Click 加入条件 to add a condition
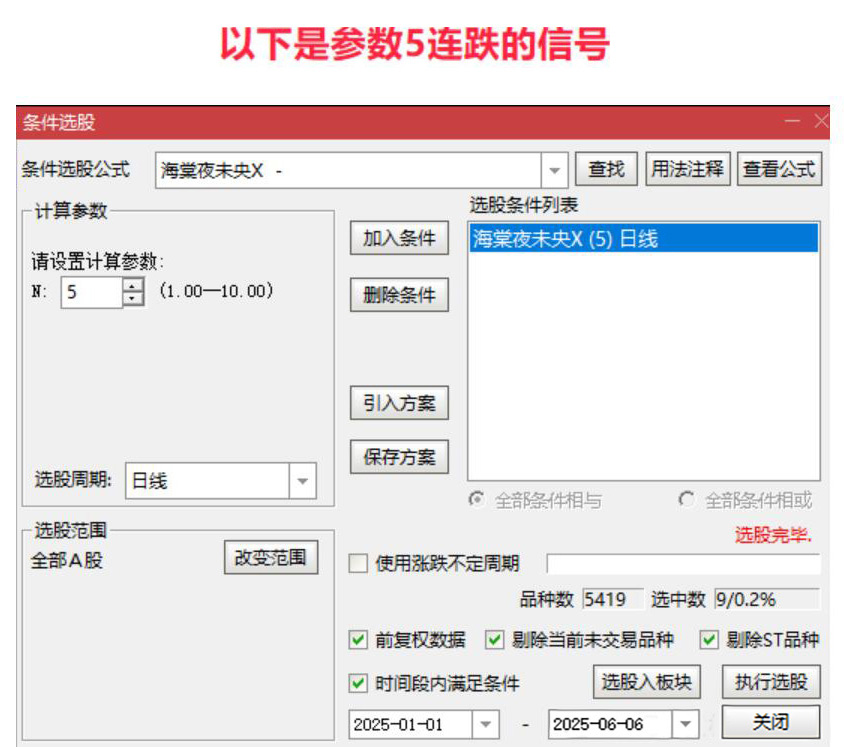 coord(398,237)
